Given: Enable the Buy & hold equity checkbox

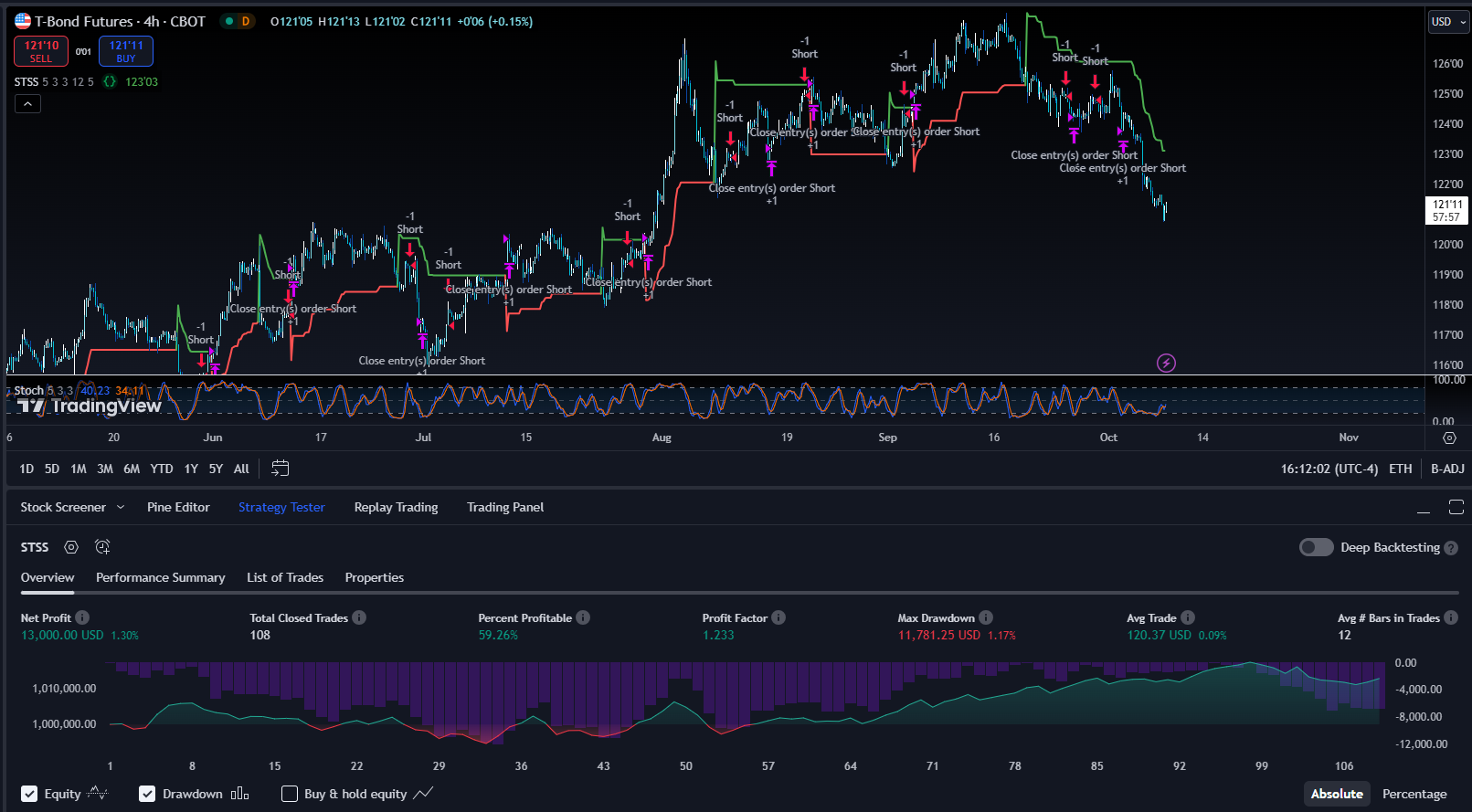Looking at the screenshot, I should 290,794.
